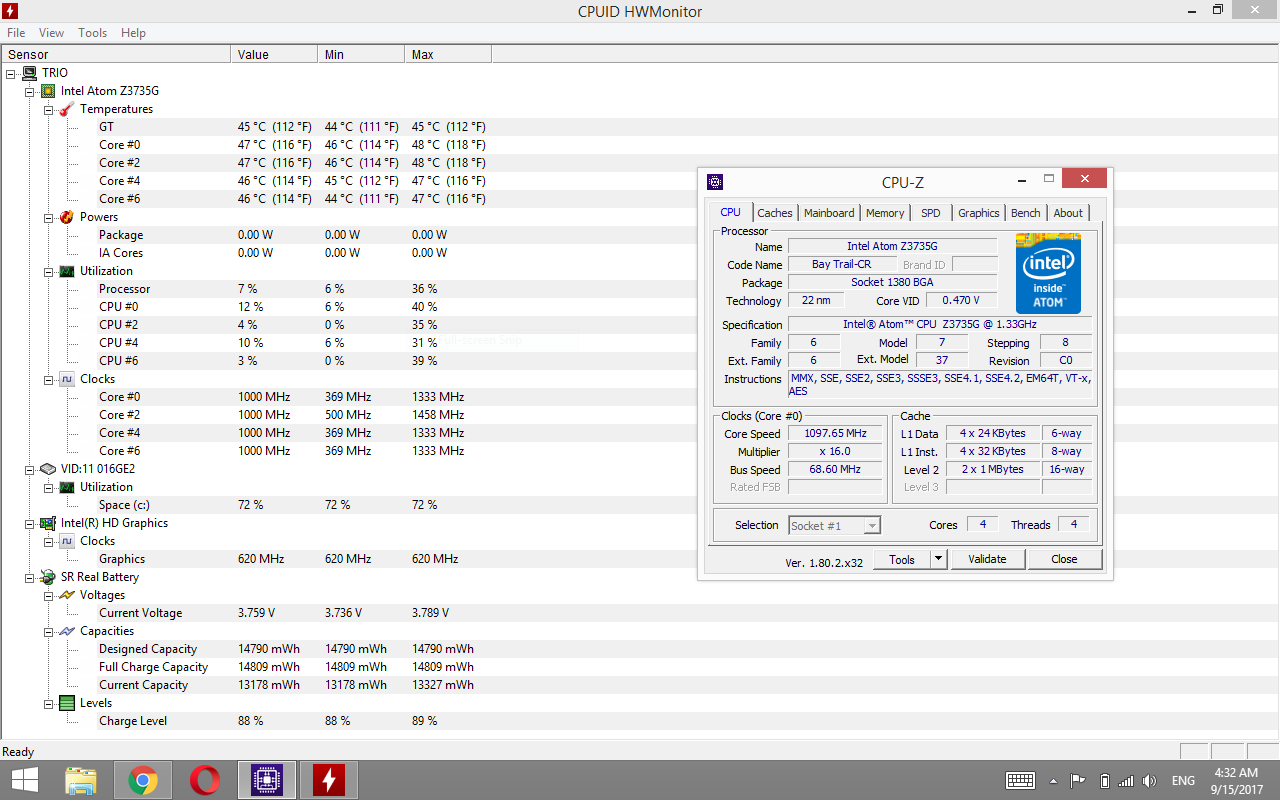Click the SR Real Battery icon
Screen dimensions: 1280x800
coord(48,577)
